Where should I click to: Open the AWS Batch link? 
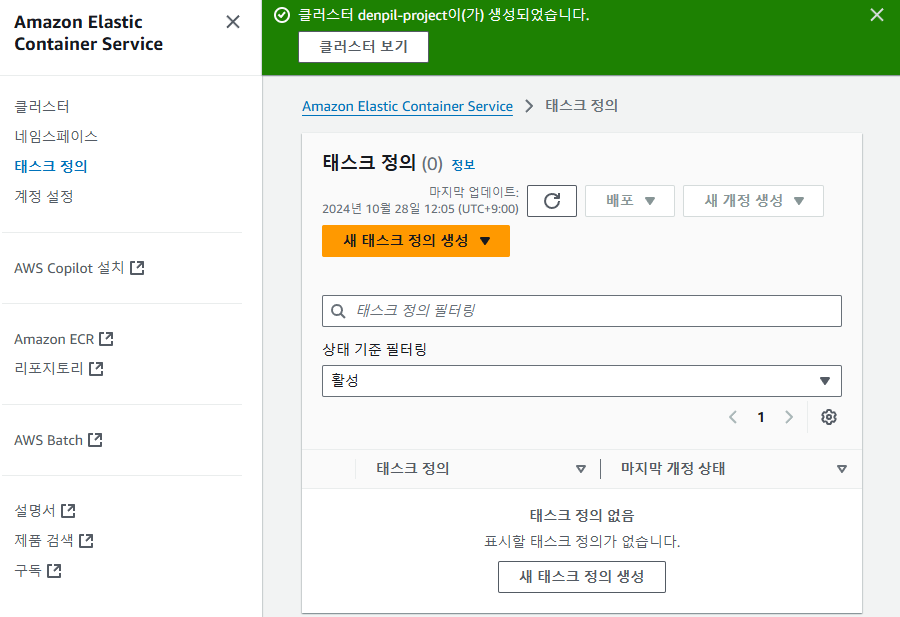[58, 440]
